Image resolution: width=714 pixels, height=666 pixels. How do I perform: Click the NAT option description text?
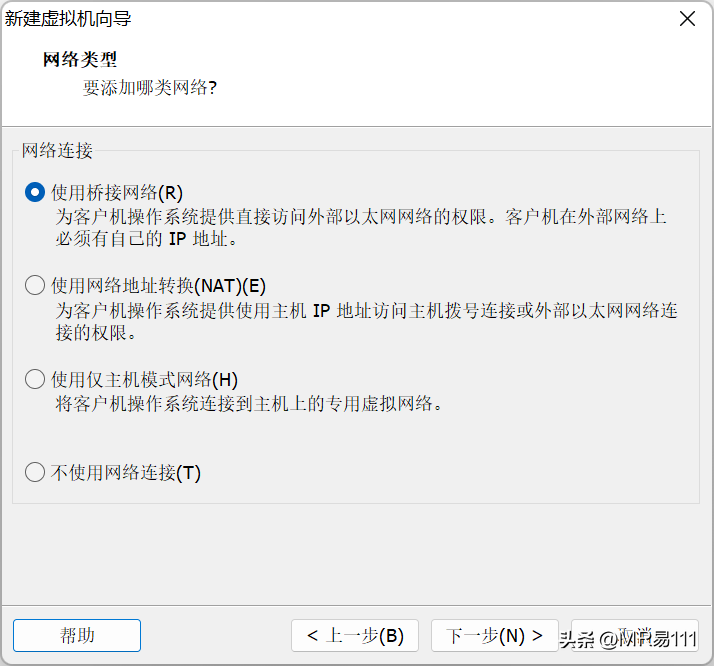click(x=366, y=321)
